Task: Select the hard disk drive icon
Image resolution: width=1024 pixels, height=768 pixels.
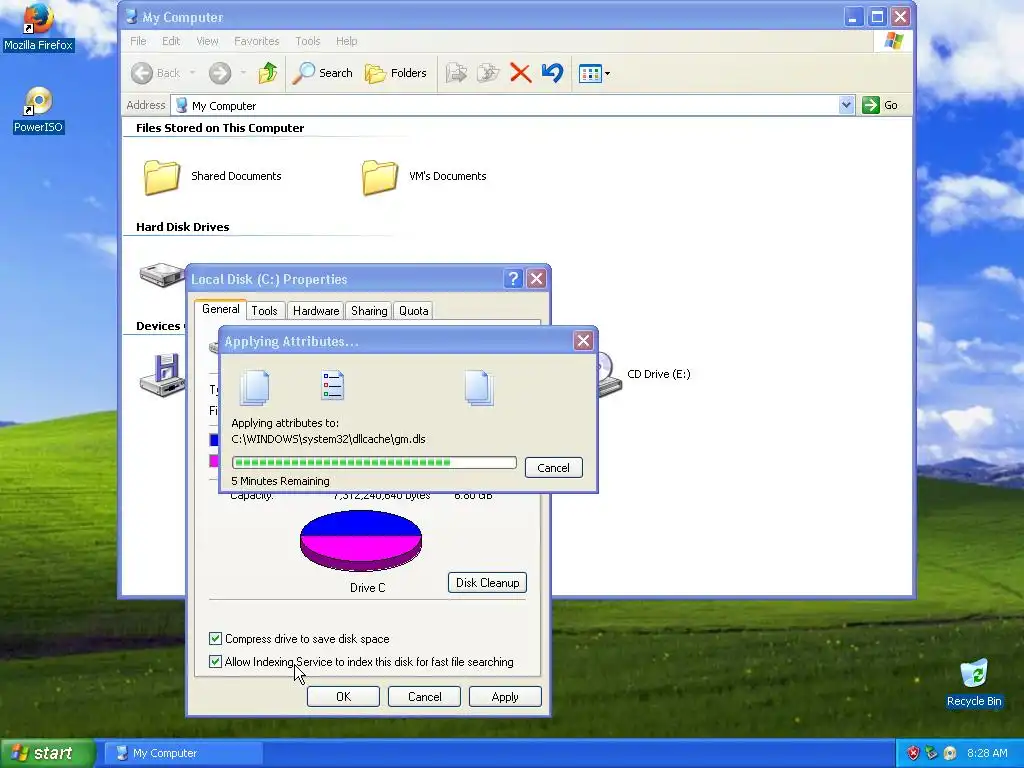Action: click(x=161, y=274)
